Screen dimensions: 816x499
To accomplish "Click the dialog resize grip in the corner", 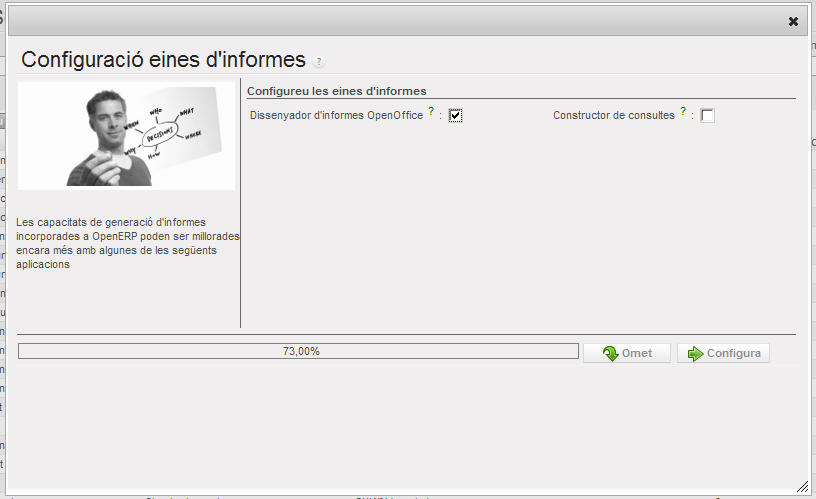I will [802, 485].
